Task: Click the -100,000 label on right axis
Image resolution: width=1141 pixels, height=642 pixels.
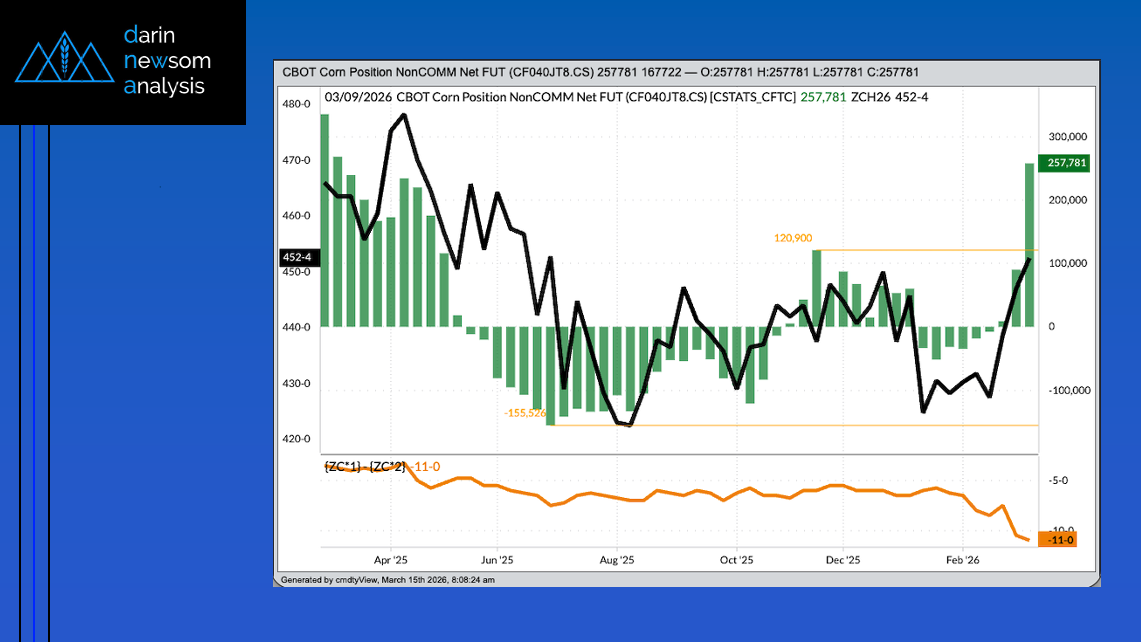Action: (x=1066, y=390)
